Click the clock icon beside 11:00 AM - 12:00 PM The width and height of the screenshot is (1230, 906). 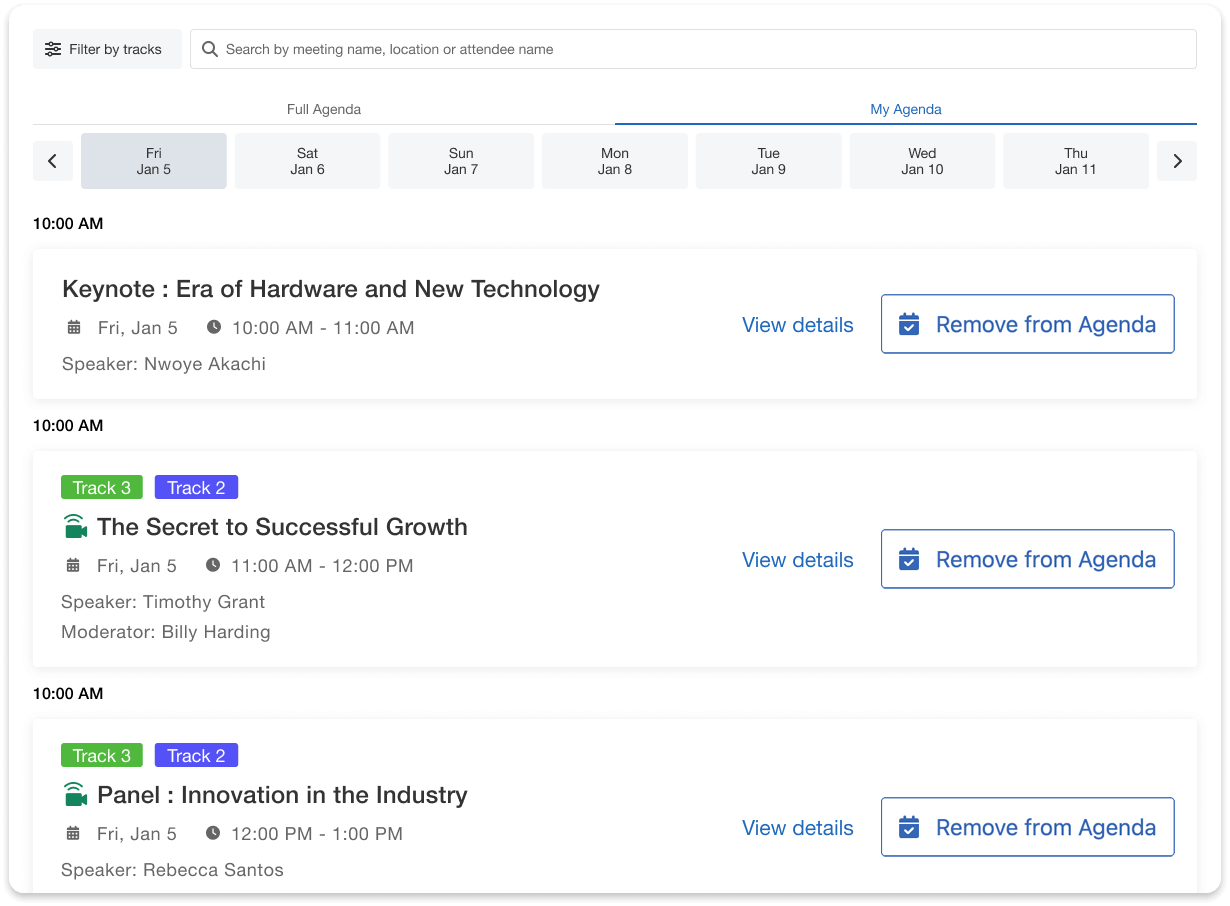pos(213,565)
